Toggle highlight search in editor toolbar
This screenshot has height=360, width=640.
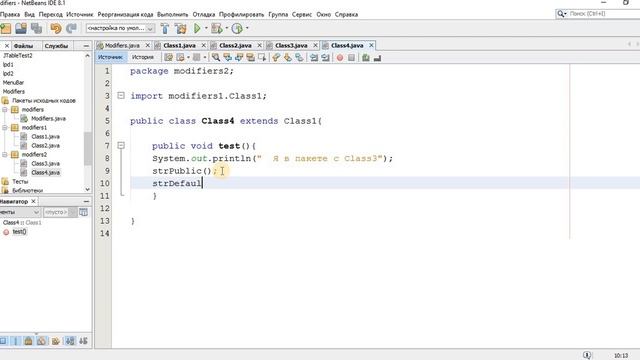250,58
